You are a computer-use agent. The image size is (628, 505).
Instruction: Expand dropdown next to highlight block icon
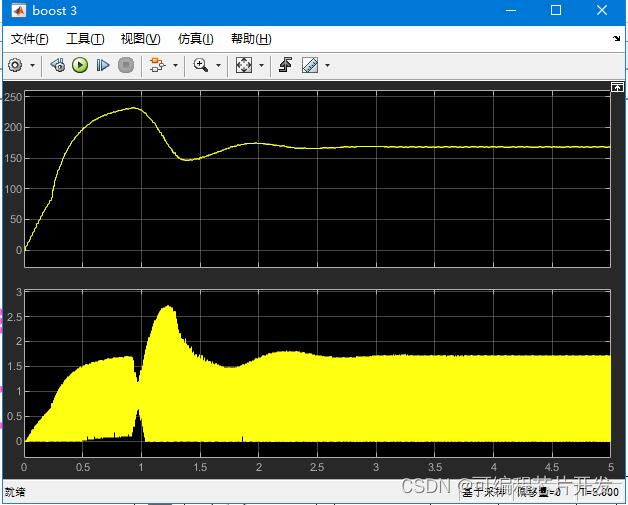pyautogui.click(x=175, y=65)
